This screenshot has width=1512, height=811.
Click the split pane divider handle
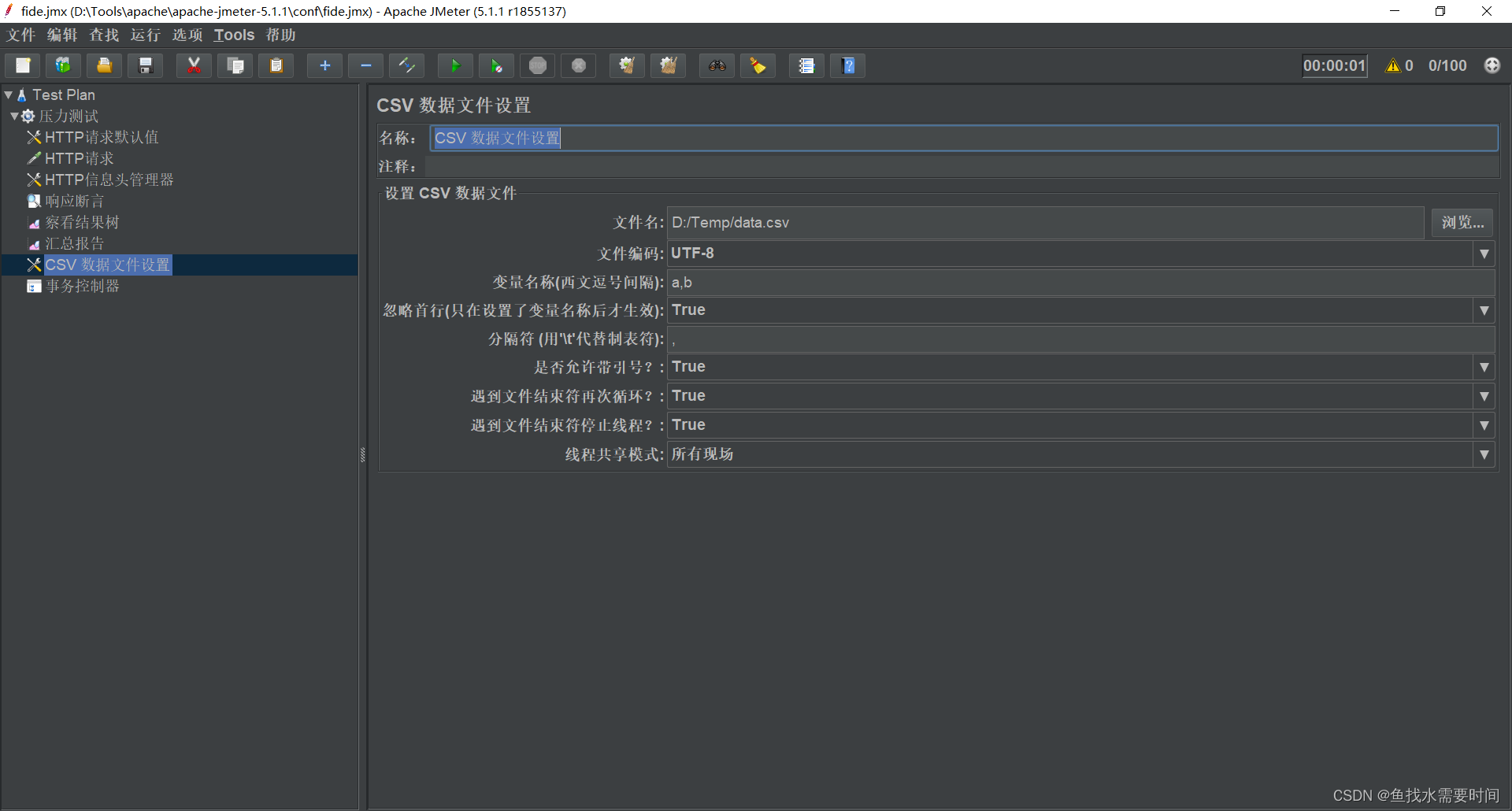coord(362,454)
